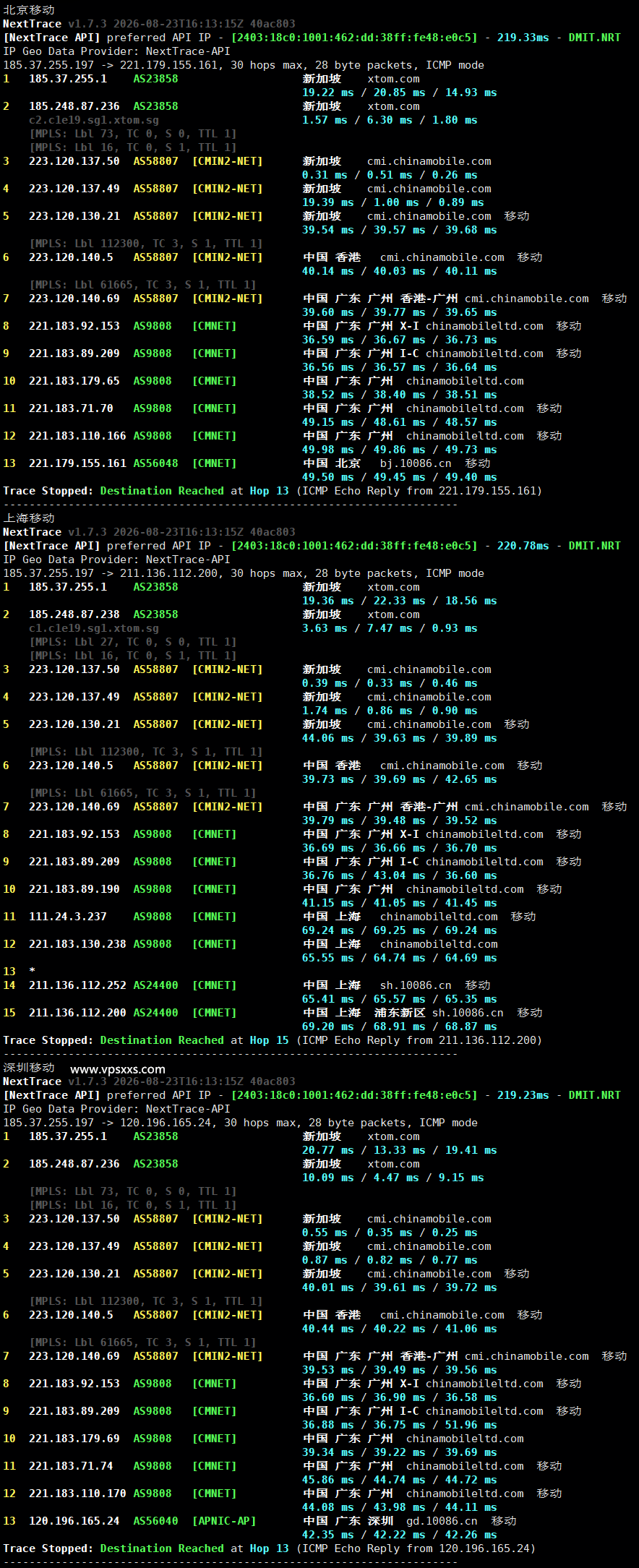Click the API latency value "219.33ms"
639x1568 pixels.
pos(523,38)
